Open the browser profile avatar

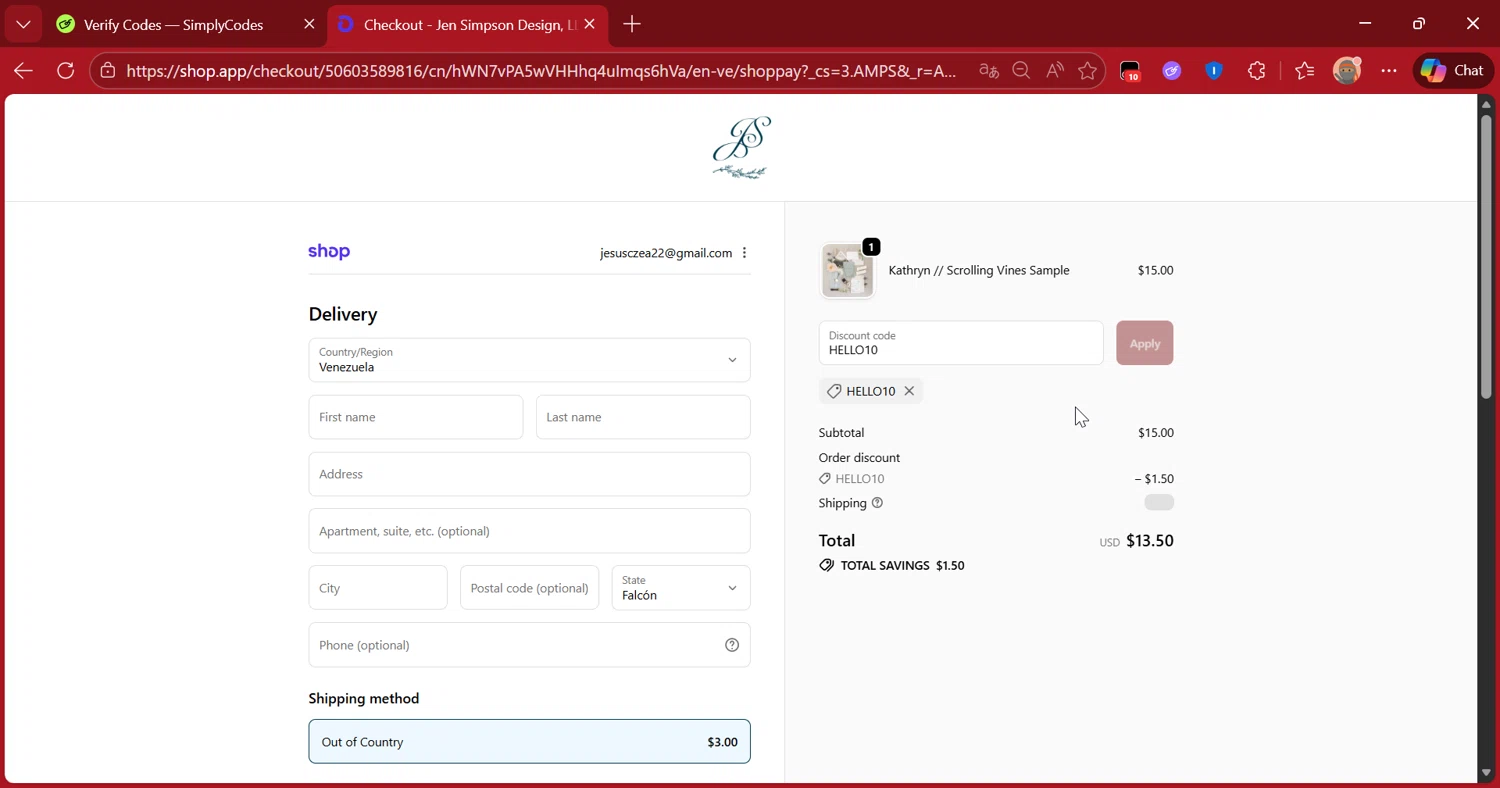tap(1347, 70)
